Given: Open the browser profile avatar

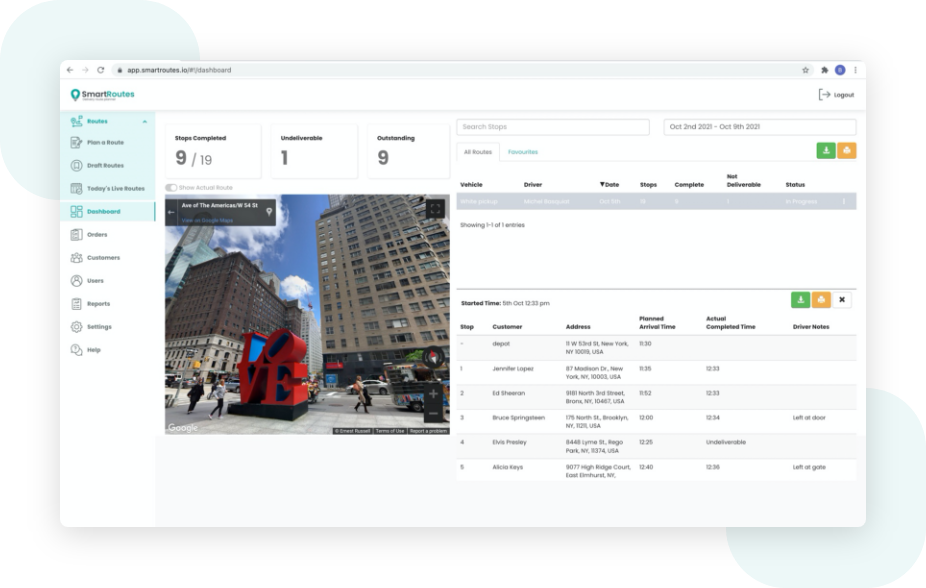Looking at the screenshot, I should (840, 70).
